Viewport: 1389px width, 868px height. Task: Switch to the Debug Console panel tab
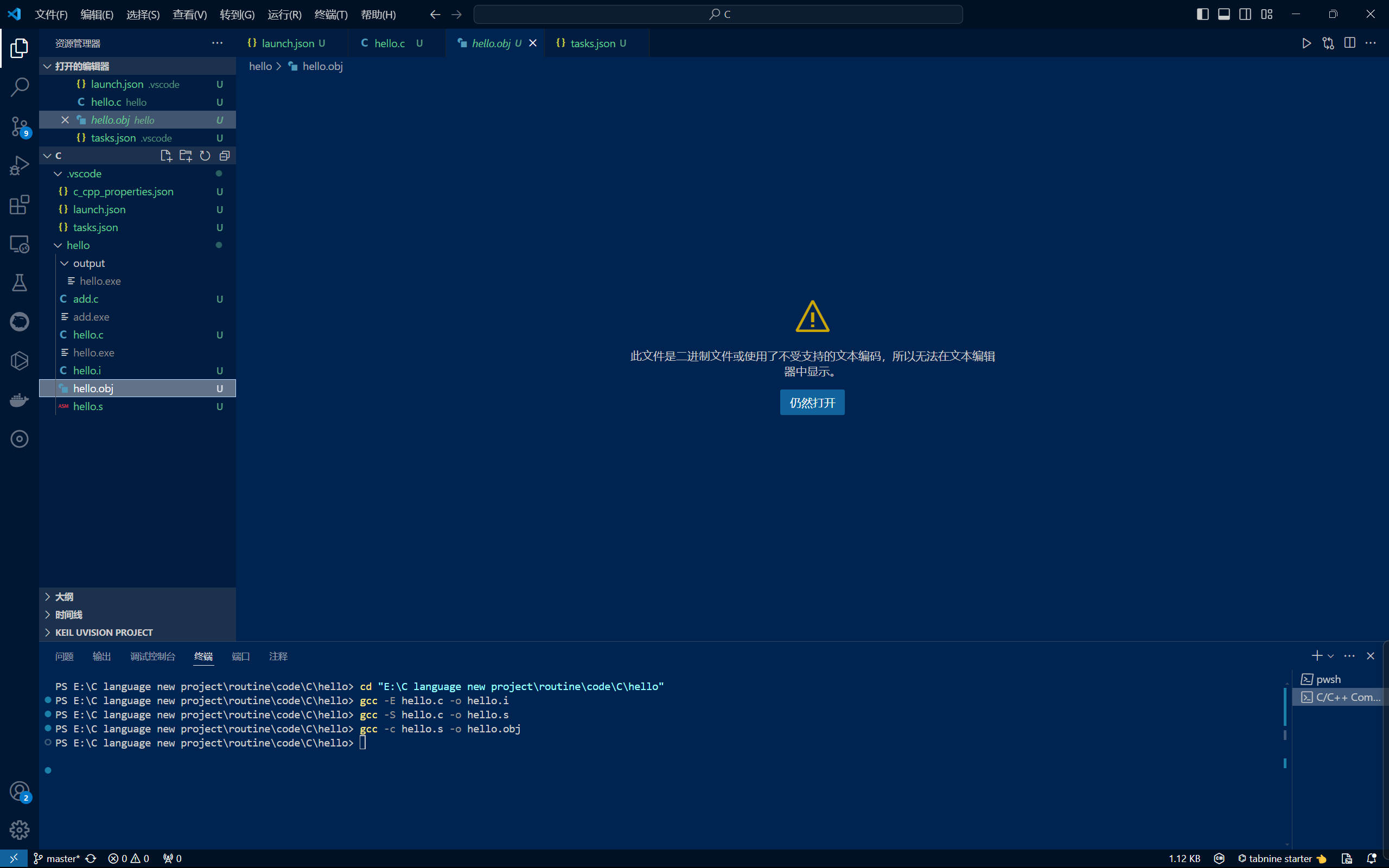152,655
